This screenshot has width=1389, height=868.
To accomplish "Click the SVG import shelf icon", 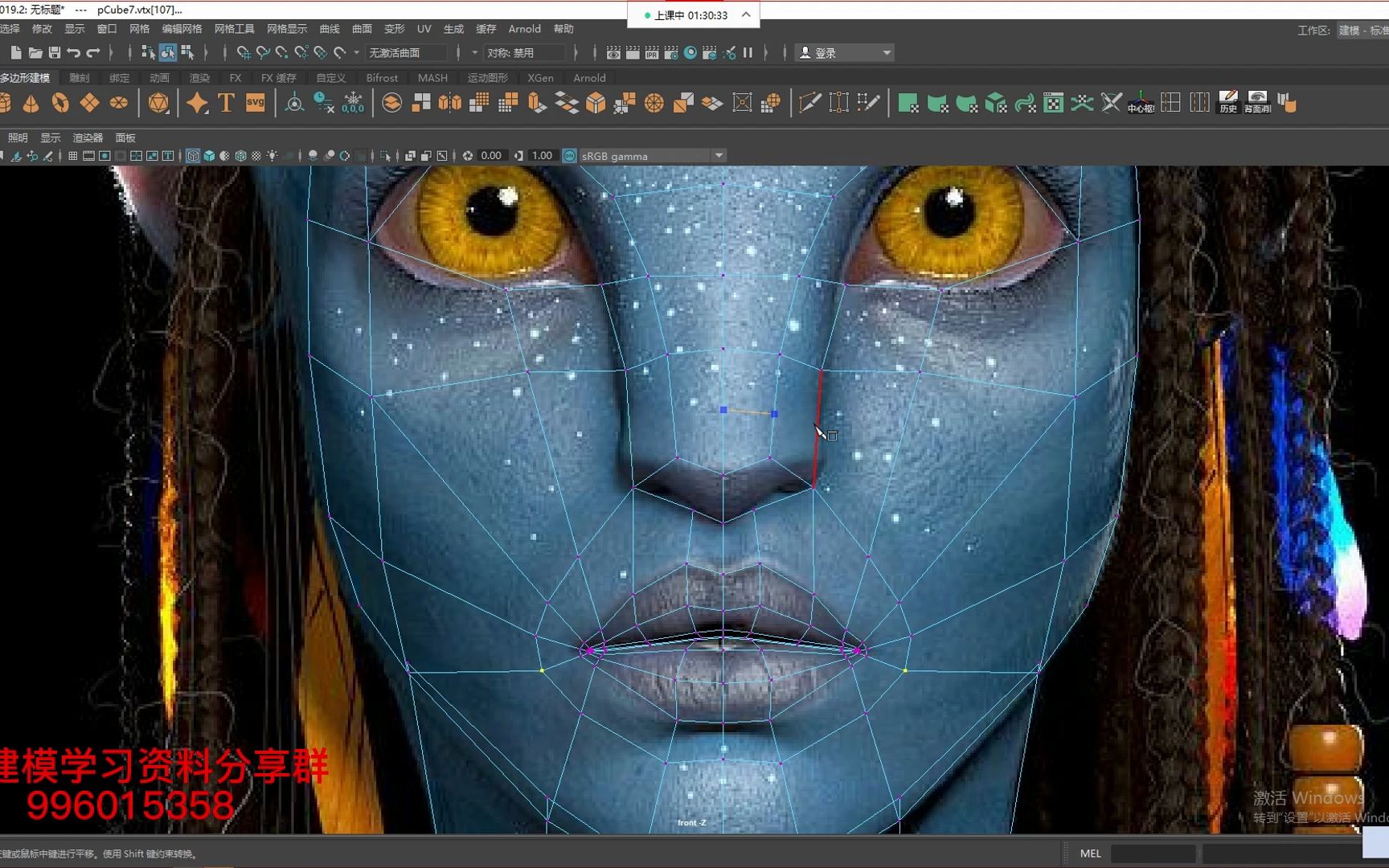I will pos(256,103).
